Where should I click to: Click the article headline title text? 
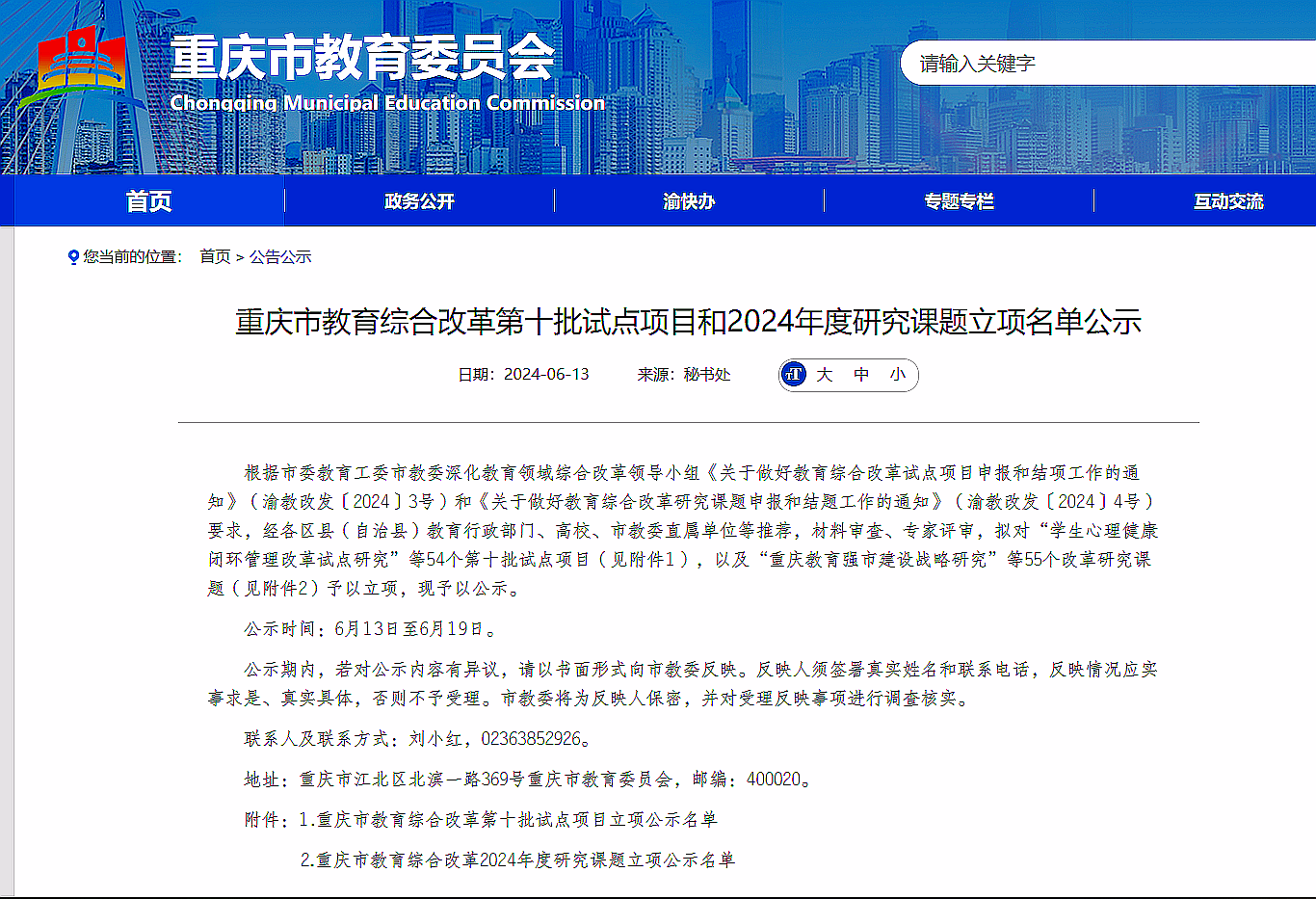(688, 322)
